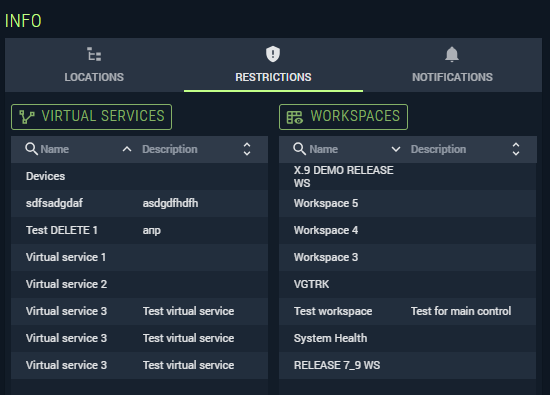Click the Restrictions shield icon
Screen dimensions: 550x395
[x=273, y=54]
